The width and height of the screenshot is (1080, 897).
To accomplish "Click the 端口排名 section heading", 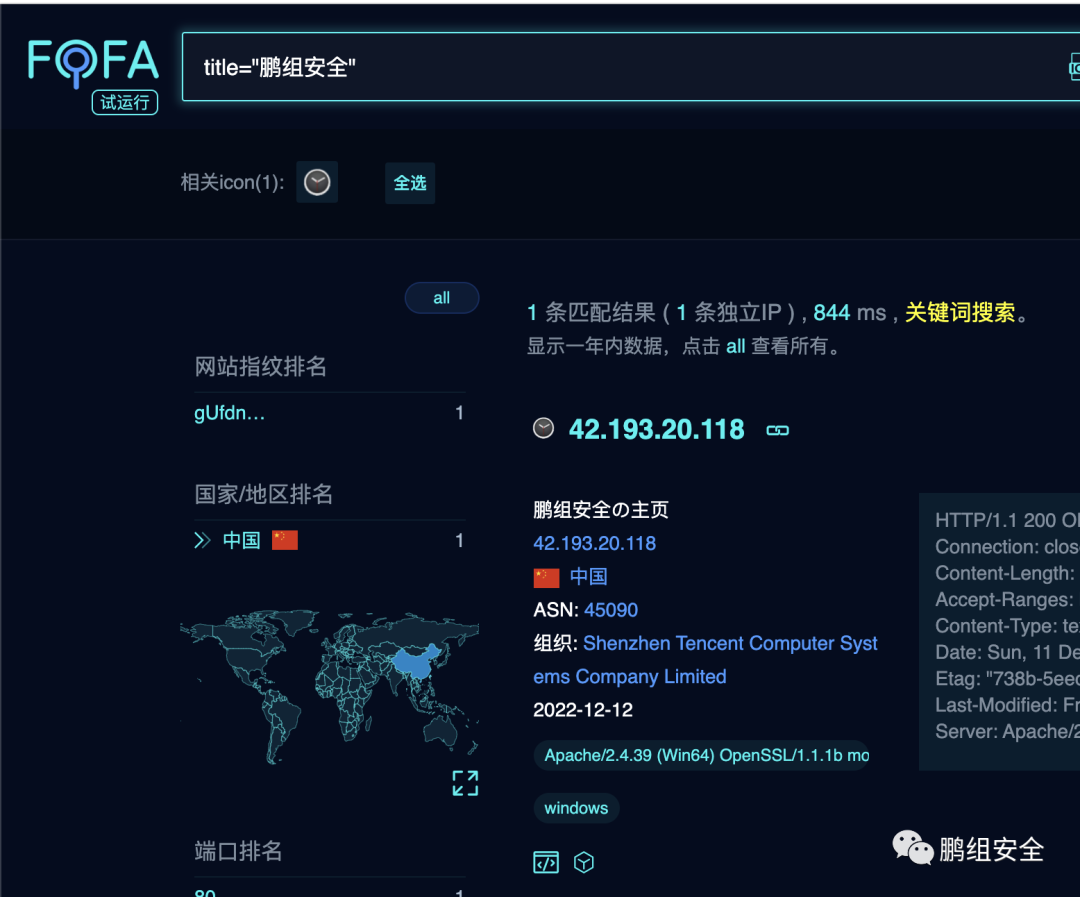I will (238, 852).
